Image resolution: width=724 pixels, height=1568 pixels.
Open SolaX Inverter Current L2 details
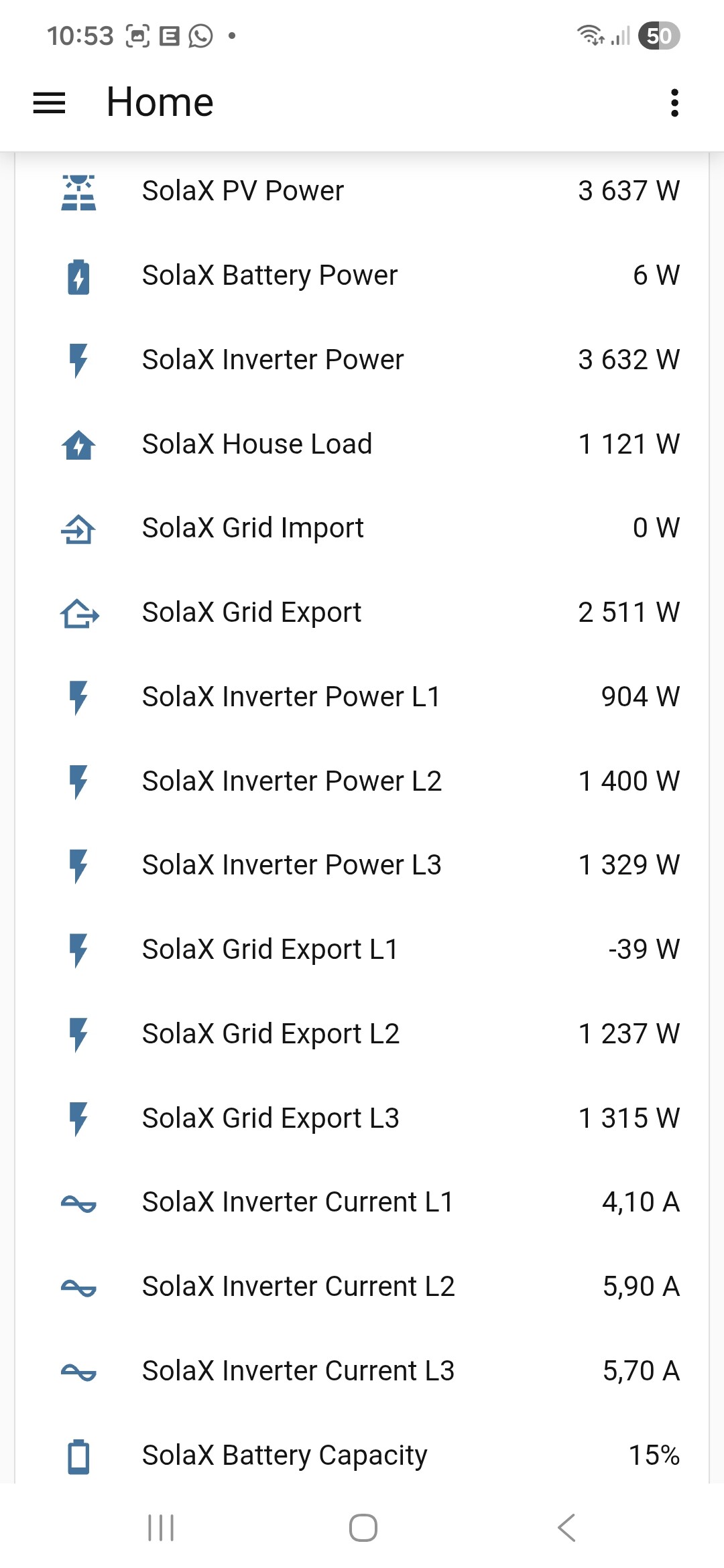tap(298, 1287)
